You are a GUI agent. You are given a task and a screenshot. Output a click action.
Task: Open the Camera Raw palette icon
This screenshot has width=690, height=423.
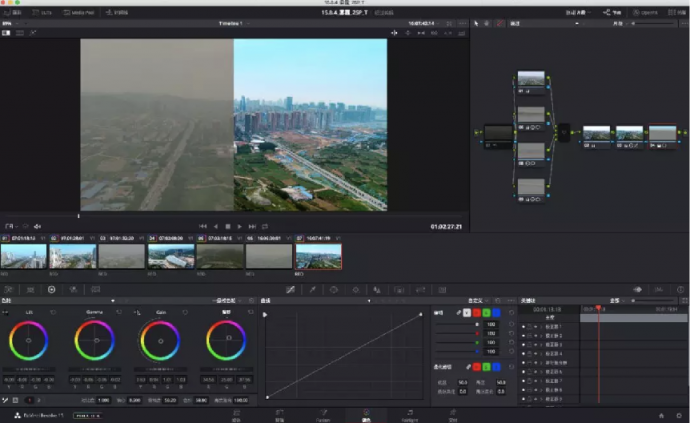8,290
